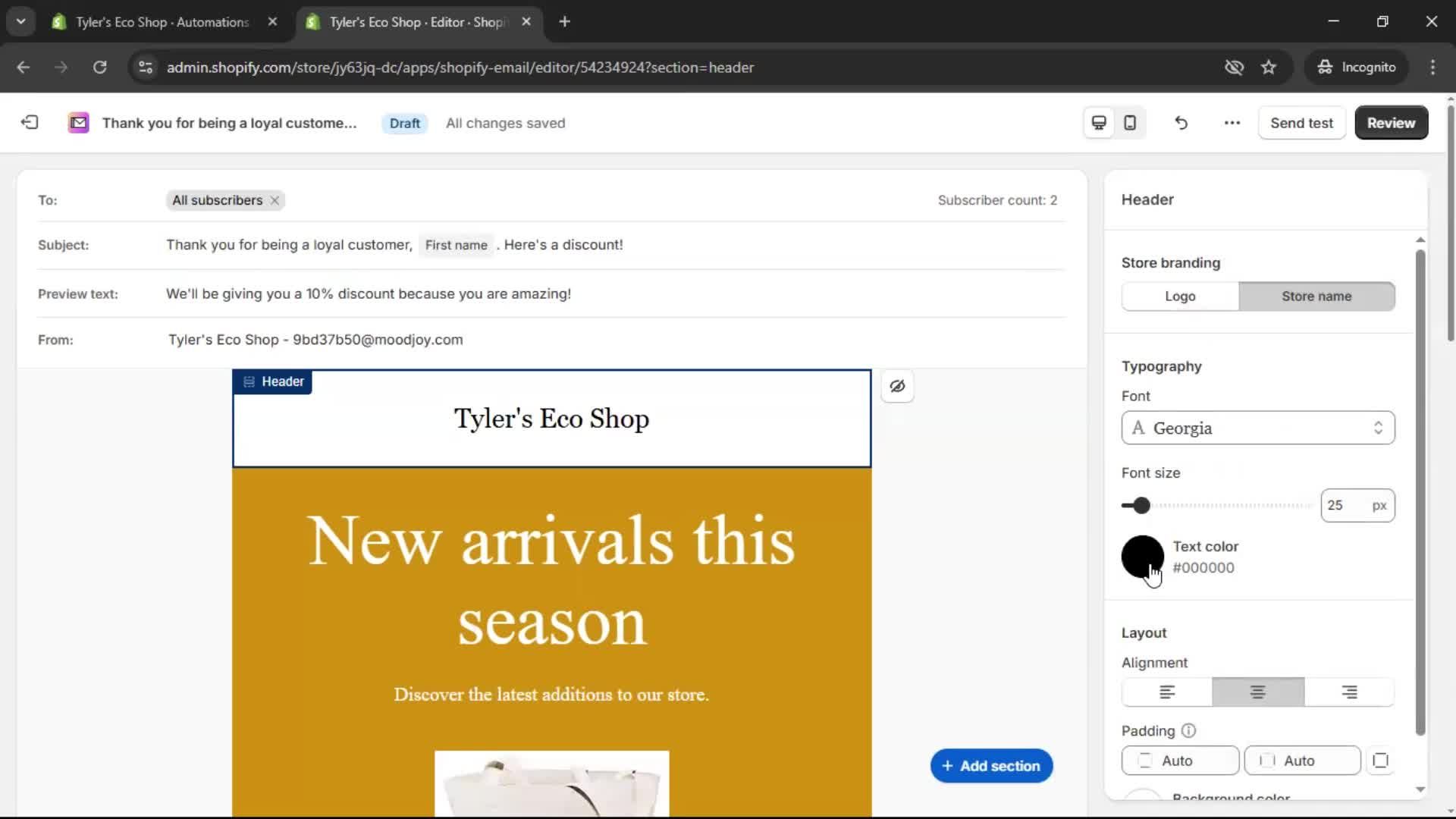Click the browser bookmark star icon
This screenshot has height=819, width=1456.
(x=1269, y=67)
